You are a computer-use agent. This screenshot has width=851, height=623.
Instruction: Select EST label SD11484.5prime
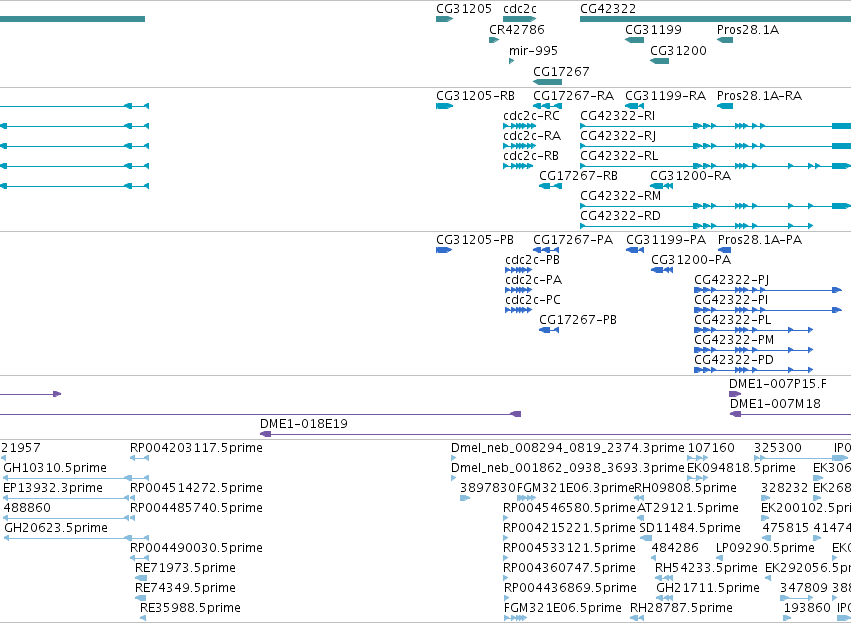point(690,529)
